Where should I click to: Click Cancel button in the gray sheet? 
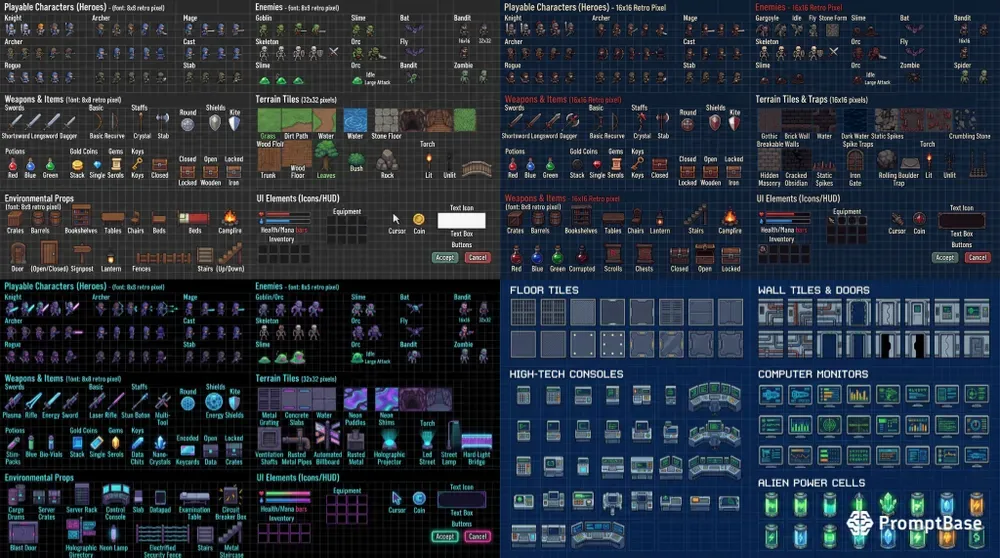[x=478, y=258]
